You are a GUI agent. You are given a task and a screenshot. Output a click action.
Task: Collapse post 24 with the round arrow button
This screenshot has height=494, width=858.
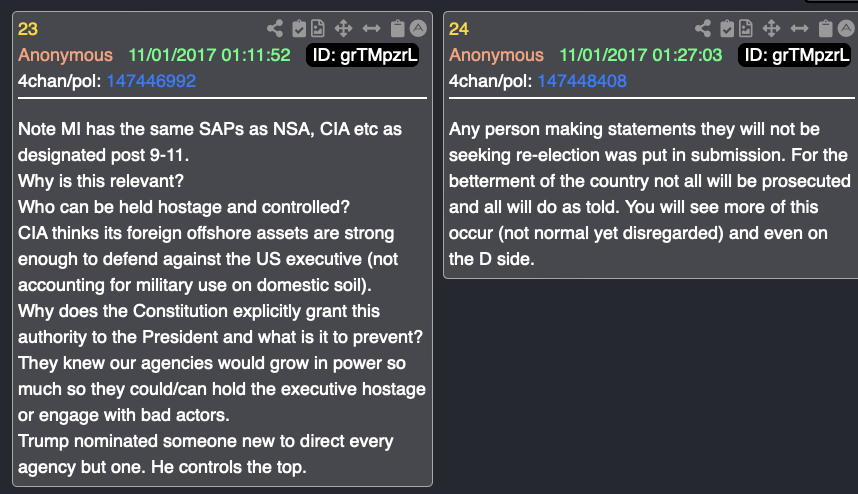coord(847,29)
